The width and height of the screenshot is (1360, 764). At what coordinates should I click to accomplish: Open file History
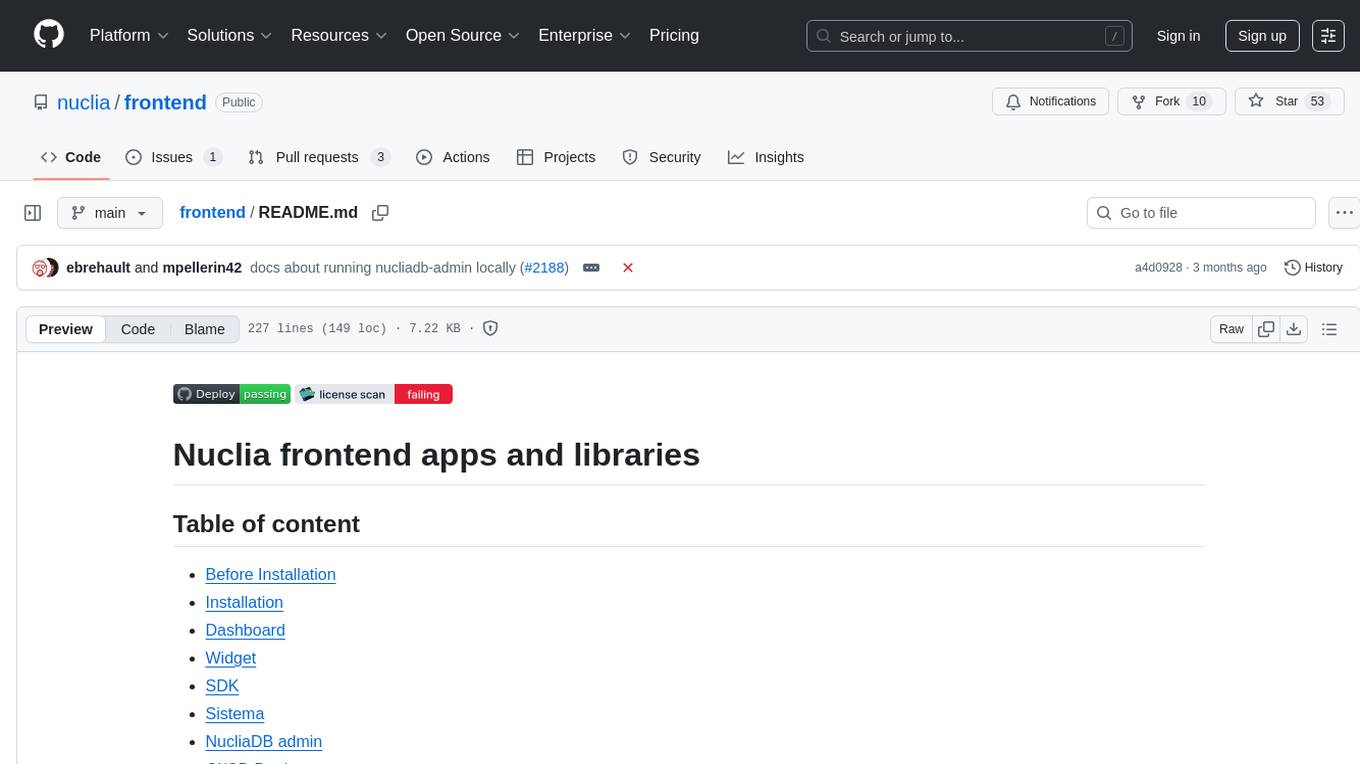[1313, 268]
